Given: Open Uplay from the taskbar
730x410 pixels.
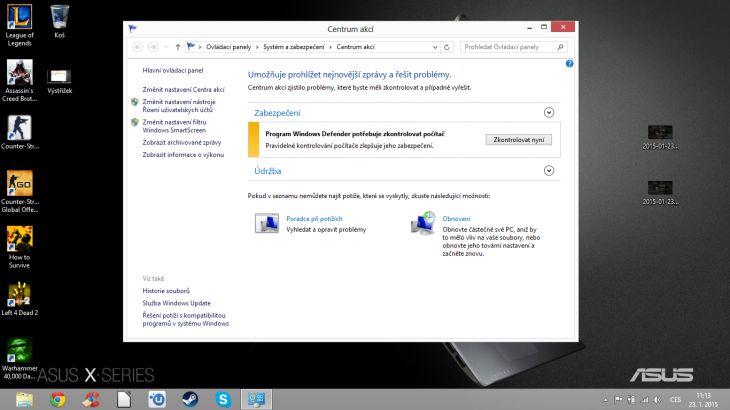Looking at the screenshot, I should pyautogui.click(x=157, y=400).
